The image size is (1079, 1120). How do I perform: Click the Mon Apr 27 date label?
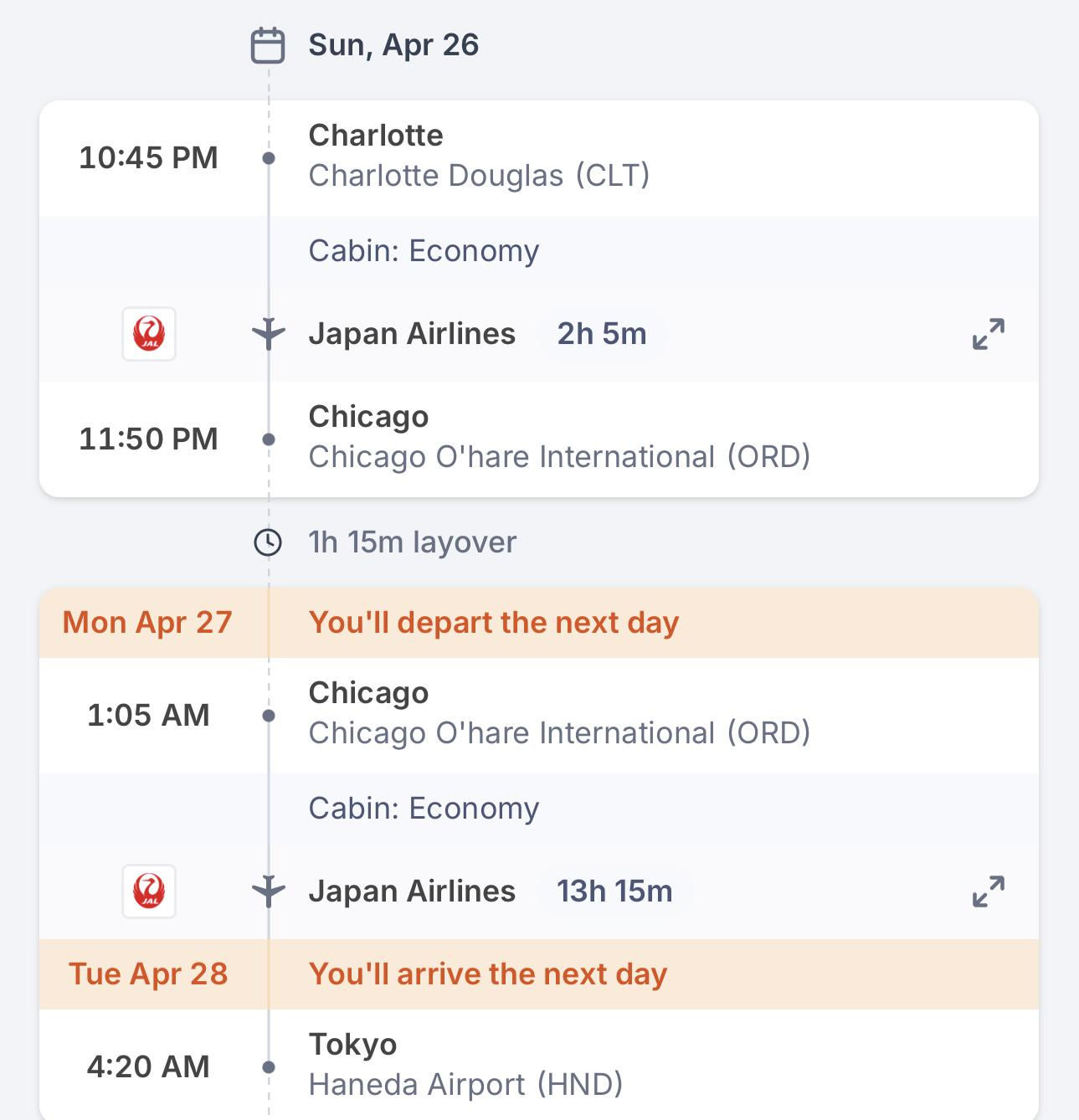tap(147, 623)
